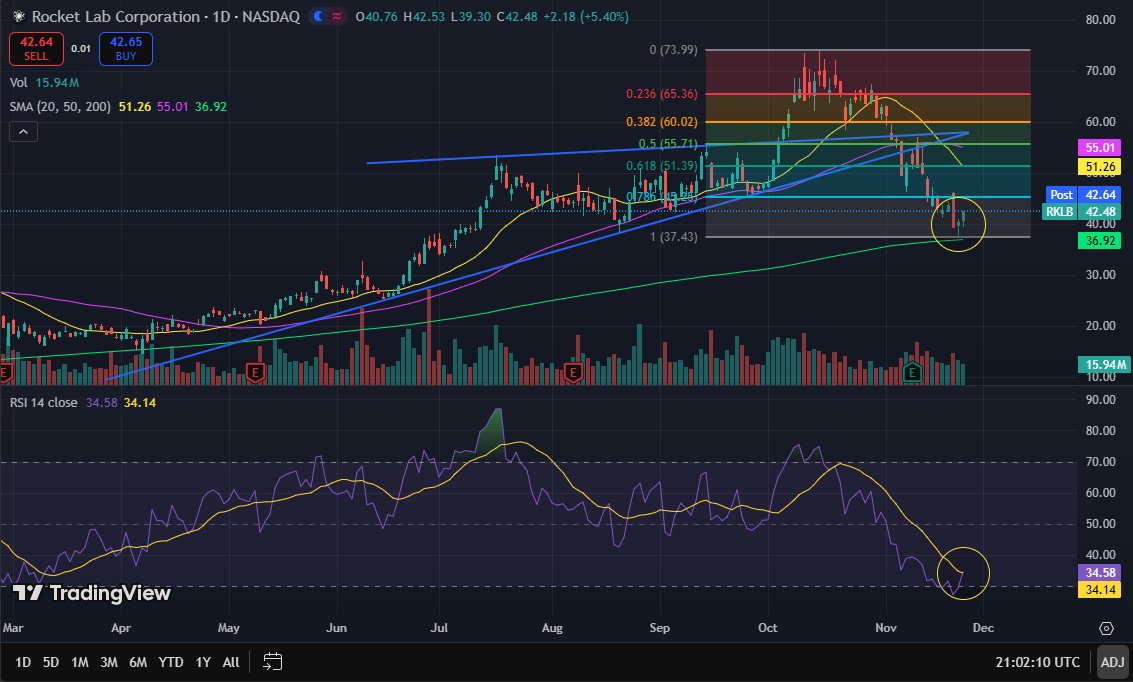Open timezone menu at 21:02:10 UTC
1133x682 pixels.
tap(1037, 662)
